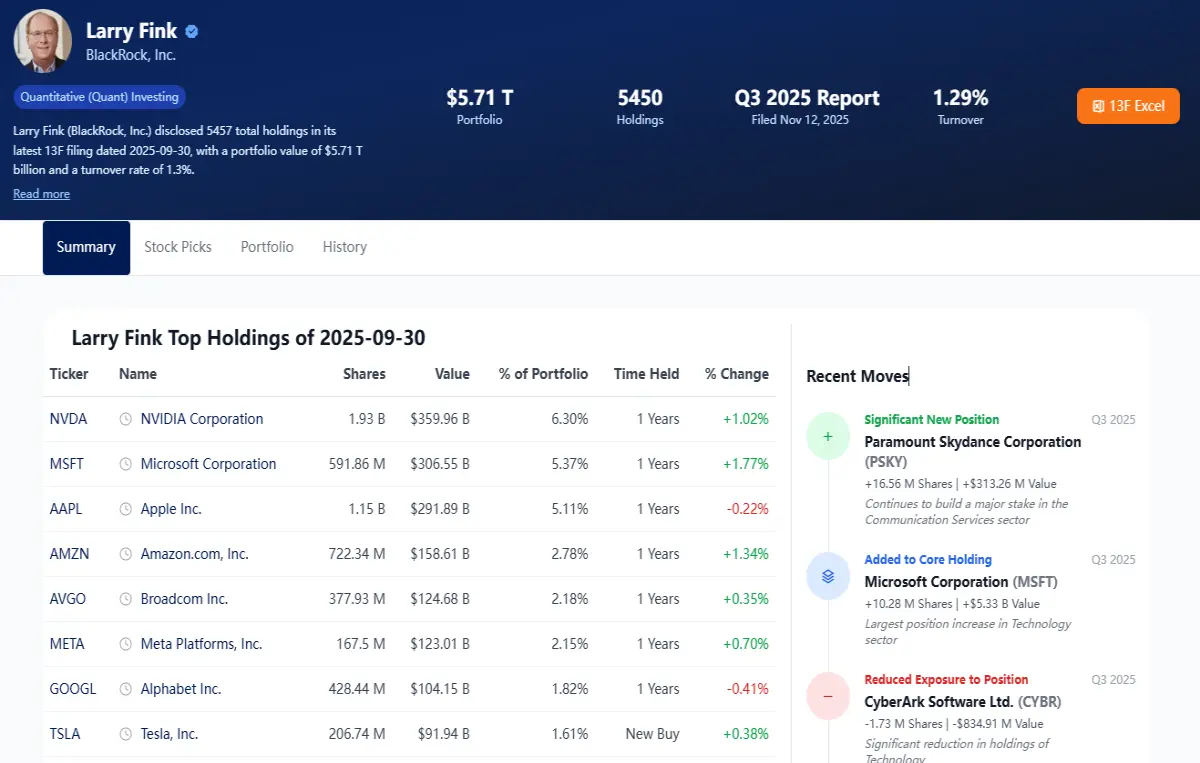Click the New Buy label for TSLA
Screen dimensions: 1200x763
(x=653, y=734)
